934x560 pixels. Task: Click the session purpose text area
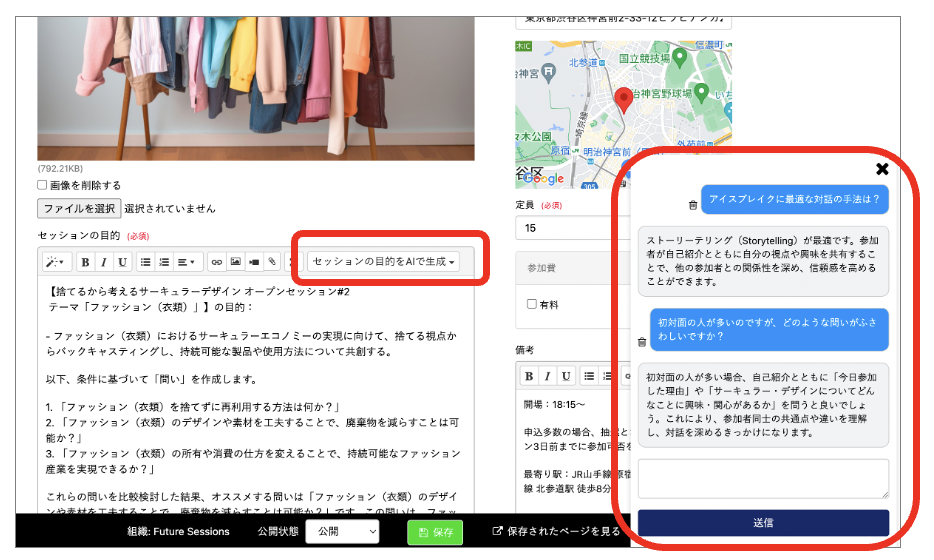(256, 396)
